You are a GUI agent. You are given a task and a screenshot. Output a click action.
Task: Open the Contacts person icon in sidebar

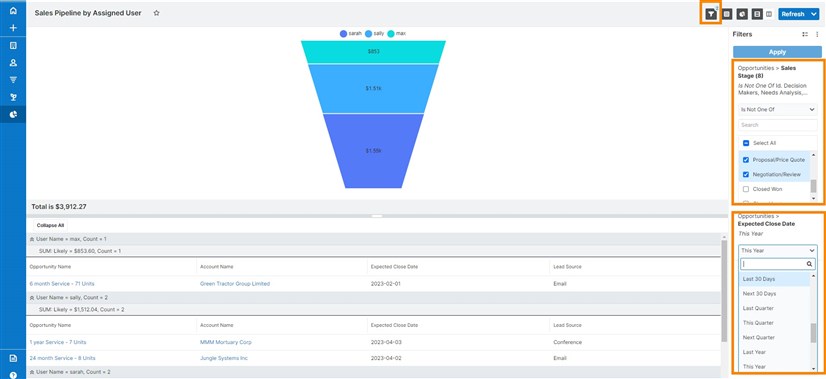[x=13, y=63]
